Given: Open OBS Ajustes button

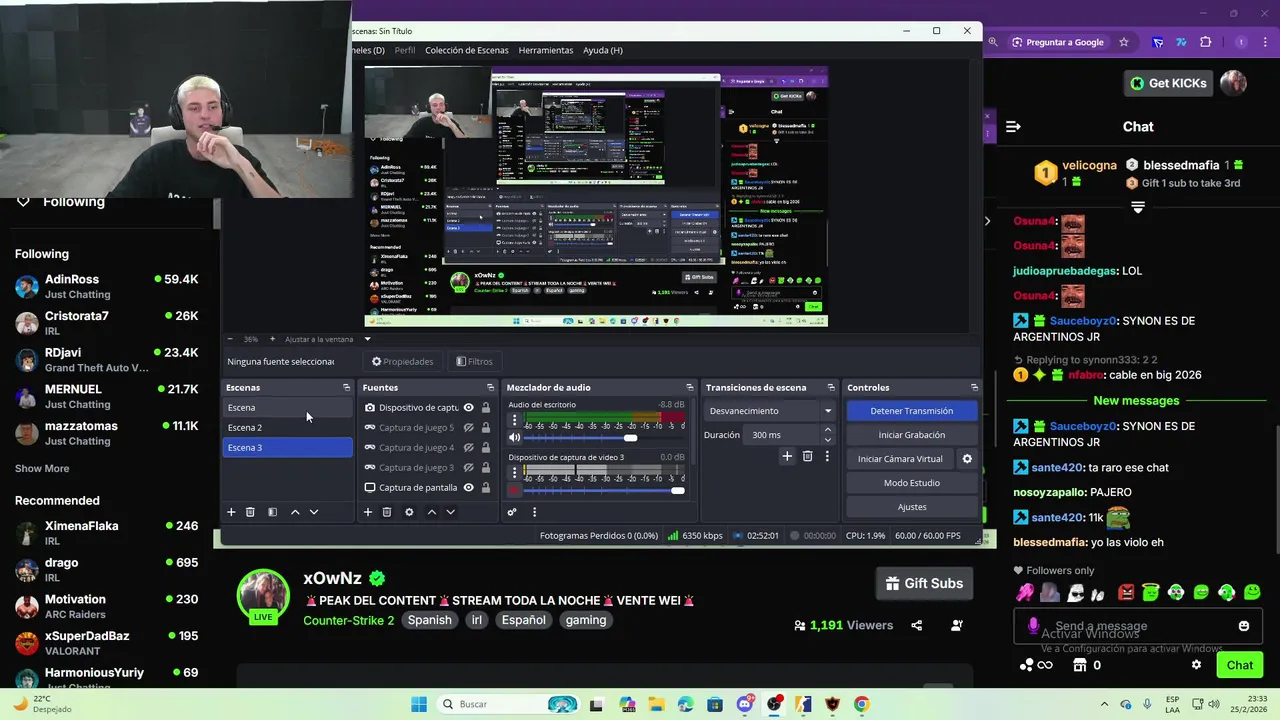Looking at the screenshot, I should coord(911,507).
